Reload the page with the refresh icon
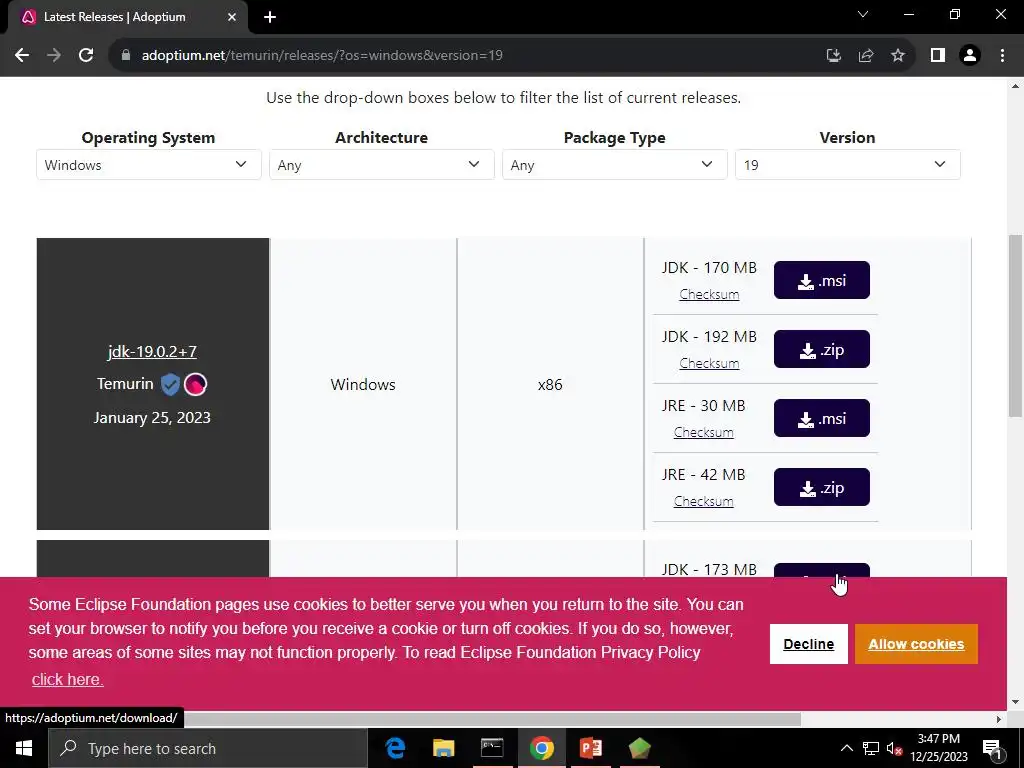1024x768 pixels. coord(86,56)
